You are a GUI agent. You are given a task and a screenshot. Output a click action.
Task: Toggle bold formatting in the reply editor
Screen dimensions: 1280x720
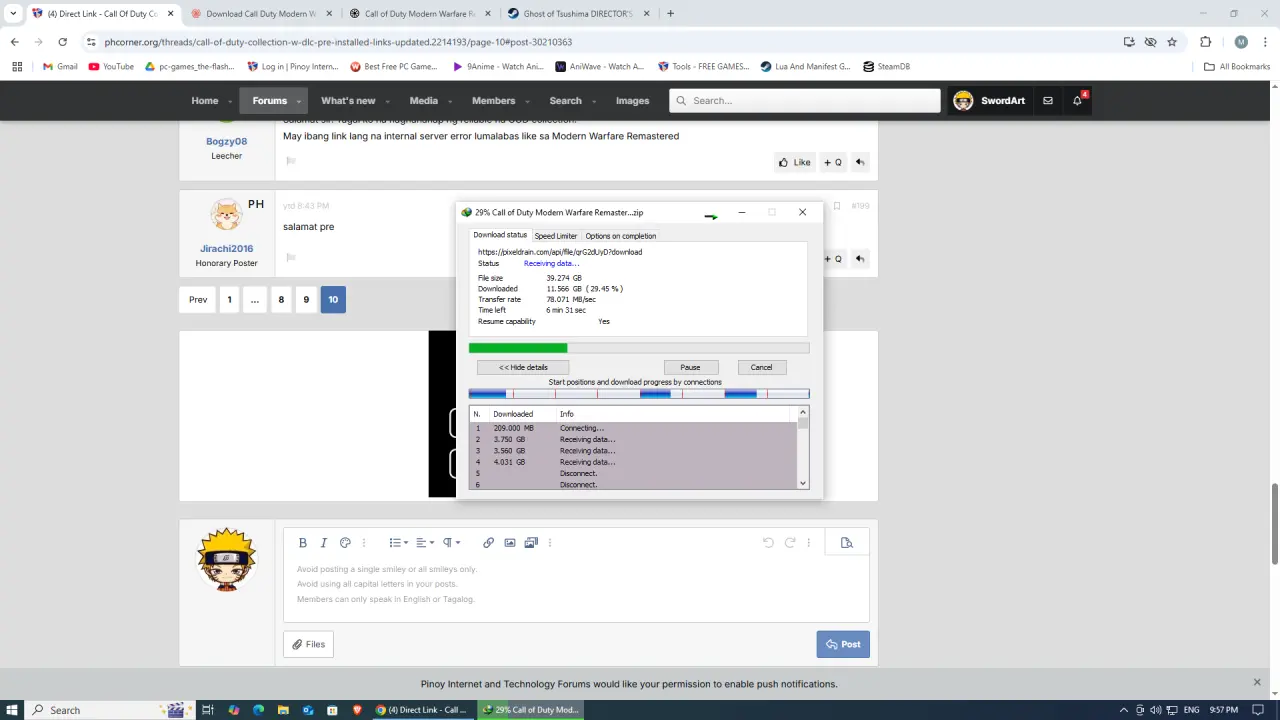(x=302, y=543)
